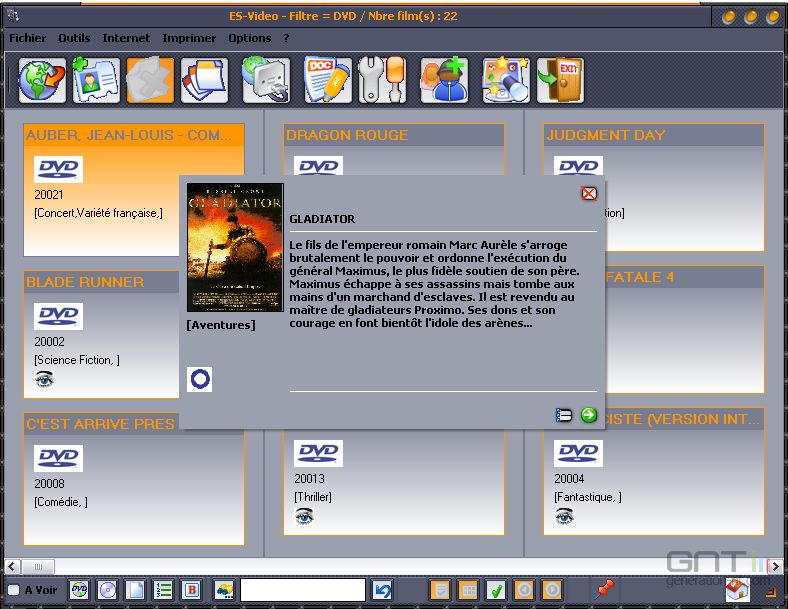Click the [Comédie, ] genre label
This screenshot has width=788, height=609.
(x=61, y=502)
